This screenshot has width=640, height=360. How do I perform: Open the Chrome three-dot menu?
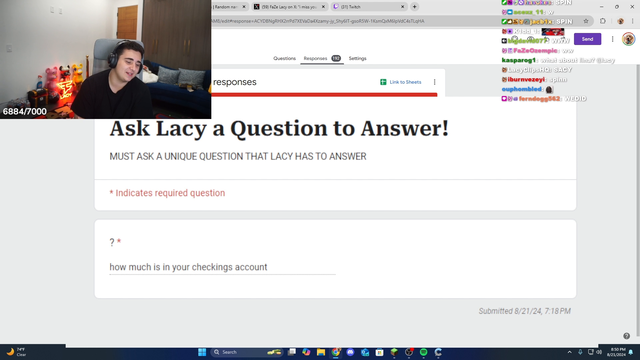pyautogui.click(x=633, y=21)
